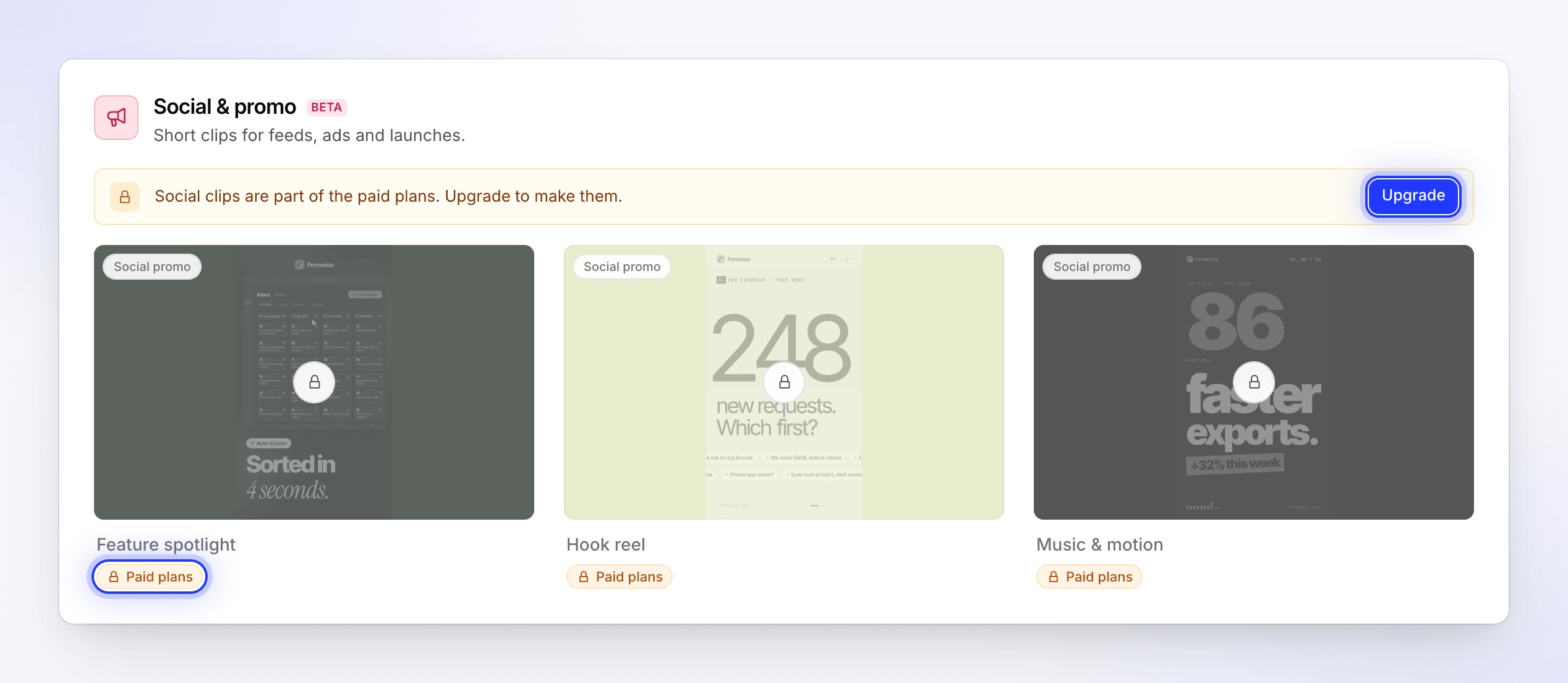Open the Hook reel locked thumbnail
The image size is (1568, 683).
[x=784, y=382]
